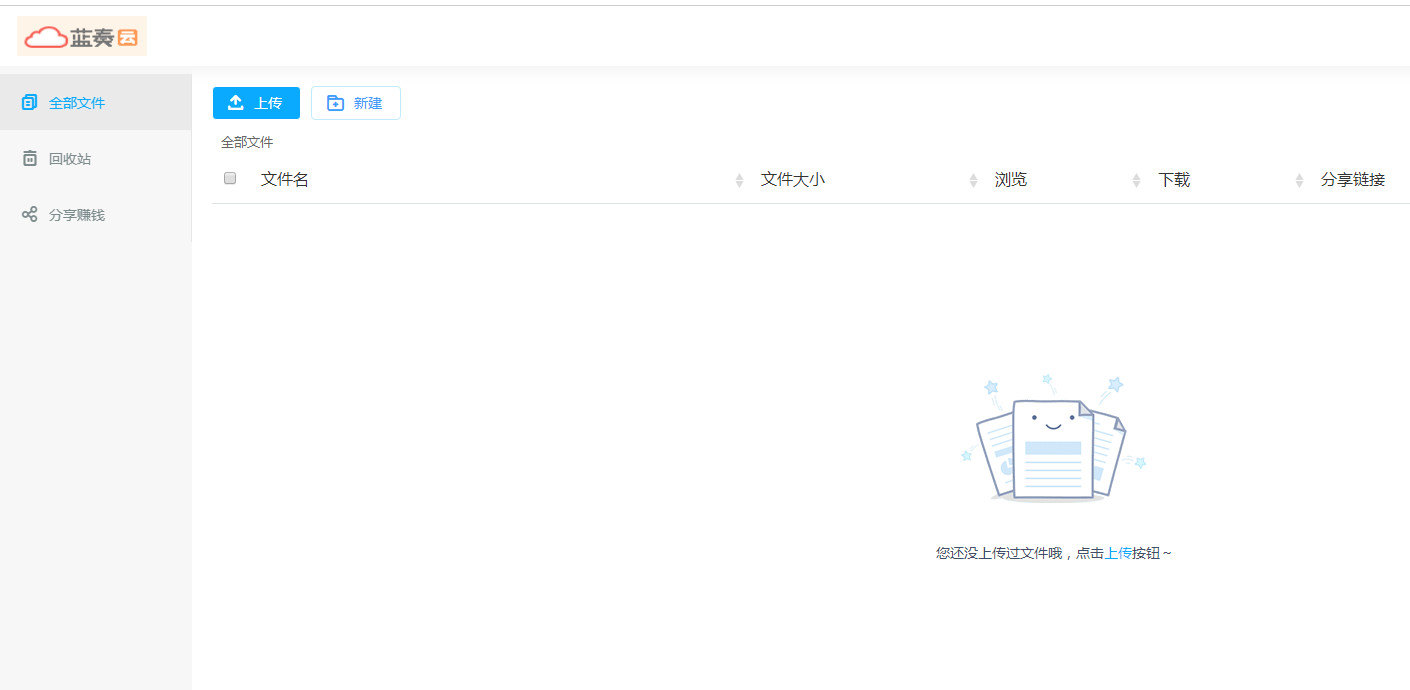Click the new folder icon on 新建 button
Image resolution: width=1410 pixels, height=690 pixels.
point(335,103)
